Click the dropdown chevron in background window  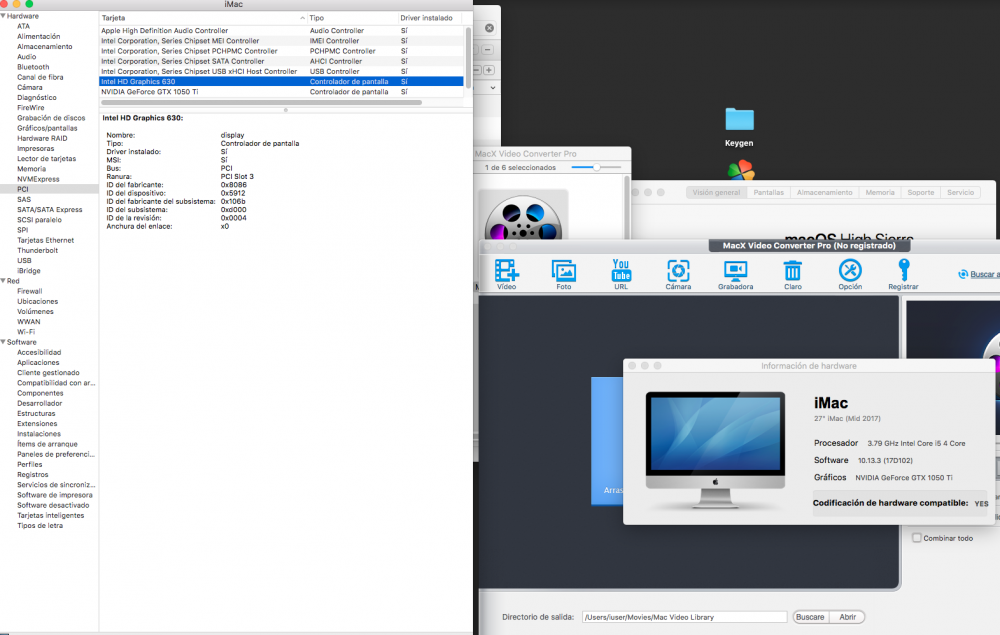coord(492,87)
